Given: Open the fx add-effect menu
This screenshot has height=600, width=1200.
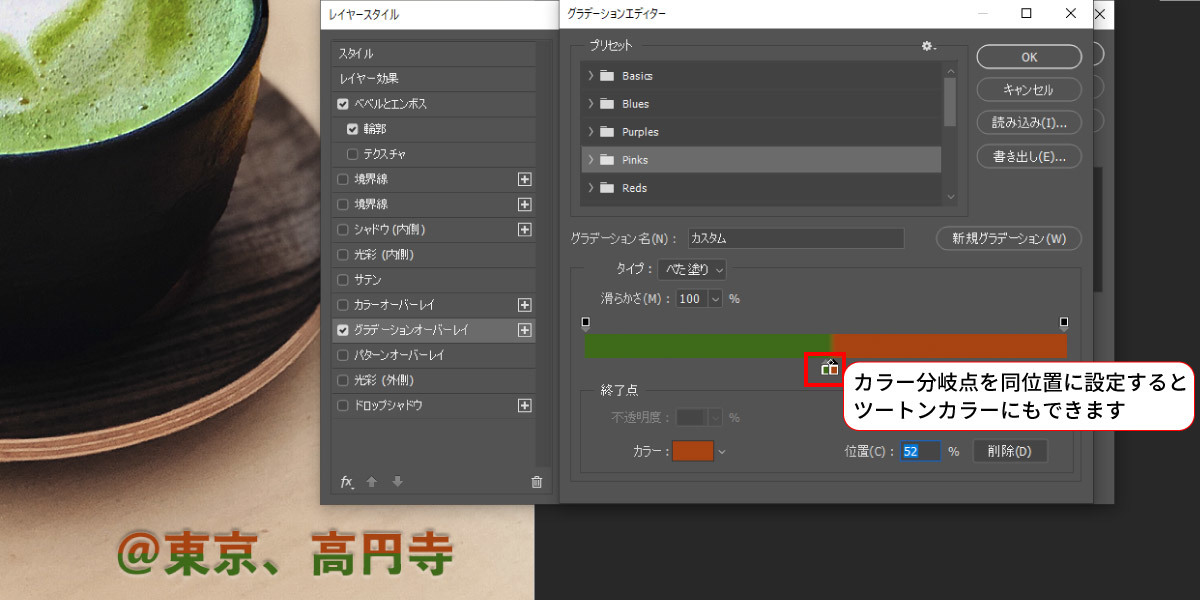Looking at the screenshot, I should point(347,482).
